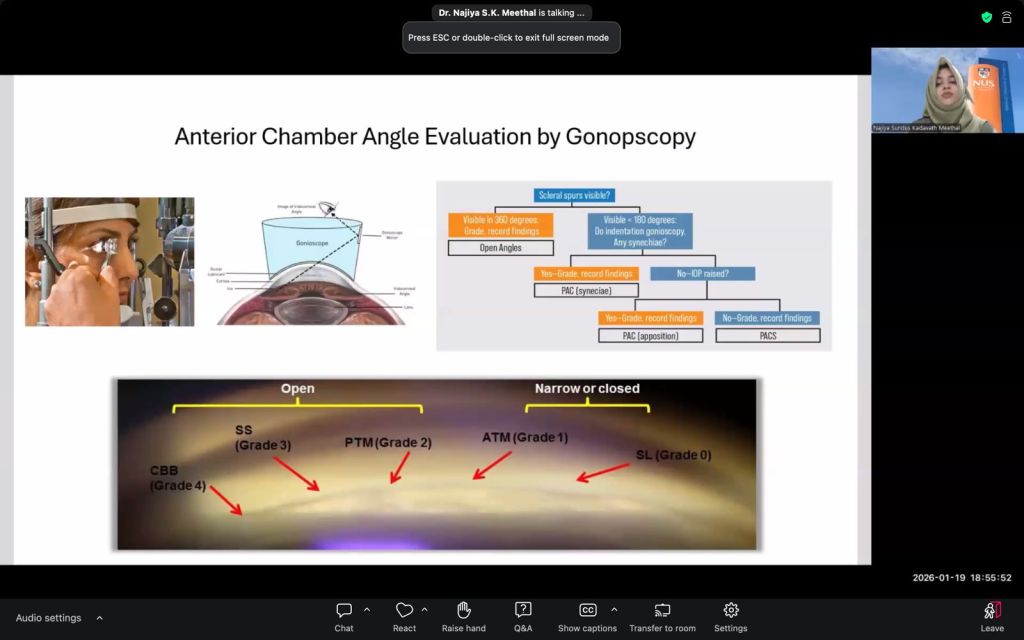Toggle Show captions on
The image size is (1024, 640).
point(587,611)
